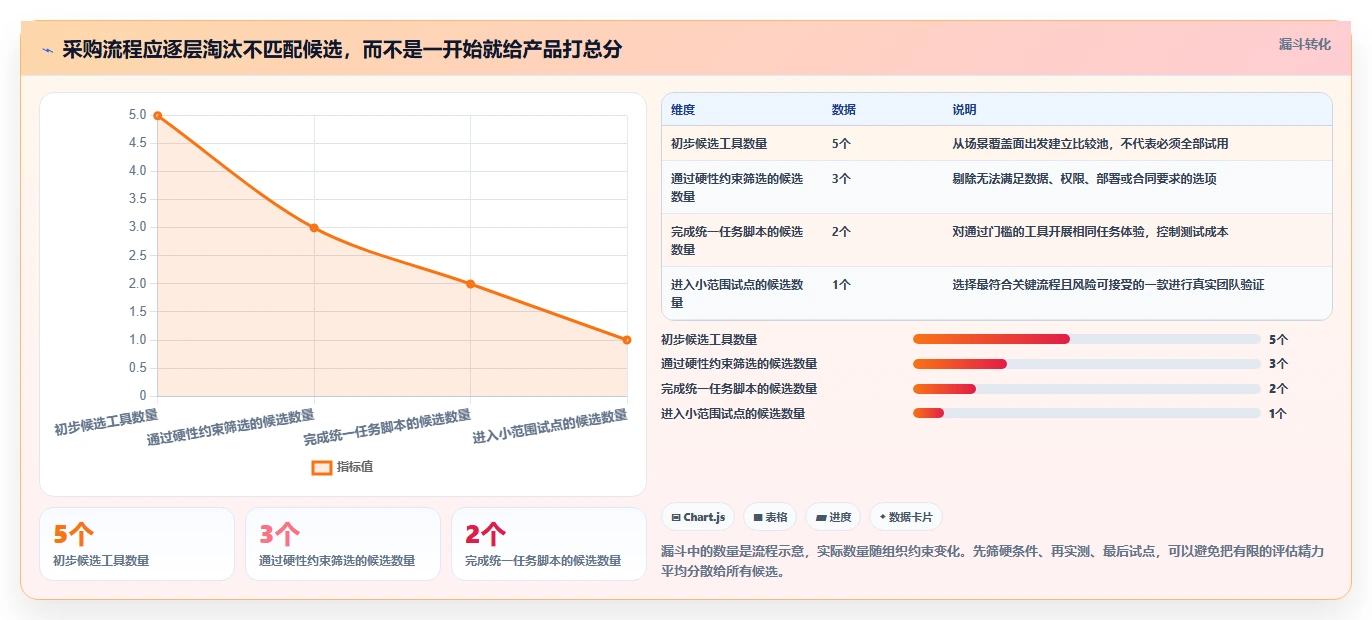Open the 2个 完成统一任务脚本 stat card
This screenshot has width=1372, height=620.
549,544
